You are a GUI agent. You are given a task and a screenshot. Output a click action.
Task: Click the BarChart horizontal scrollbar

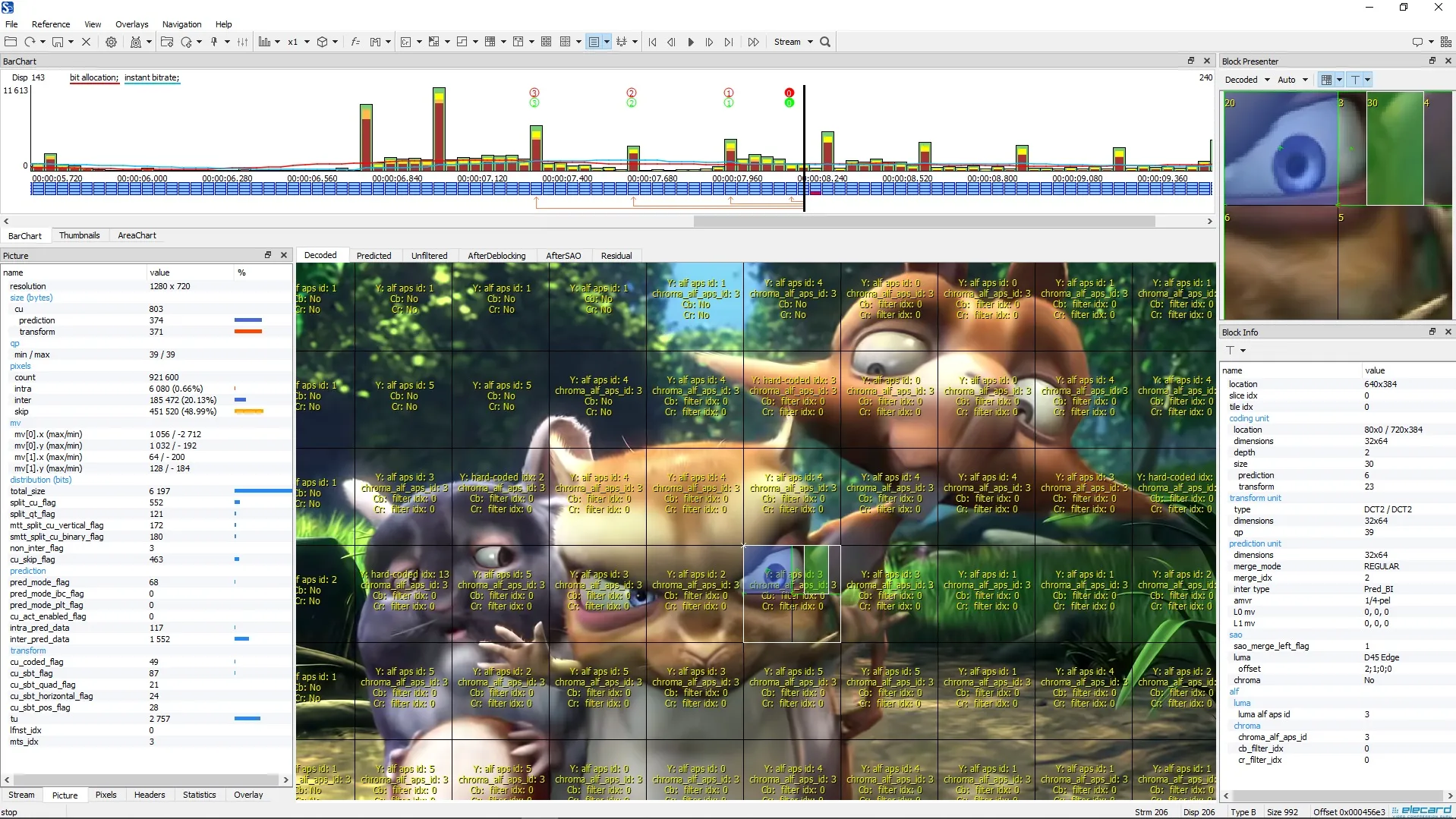[924, 222]
